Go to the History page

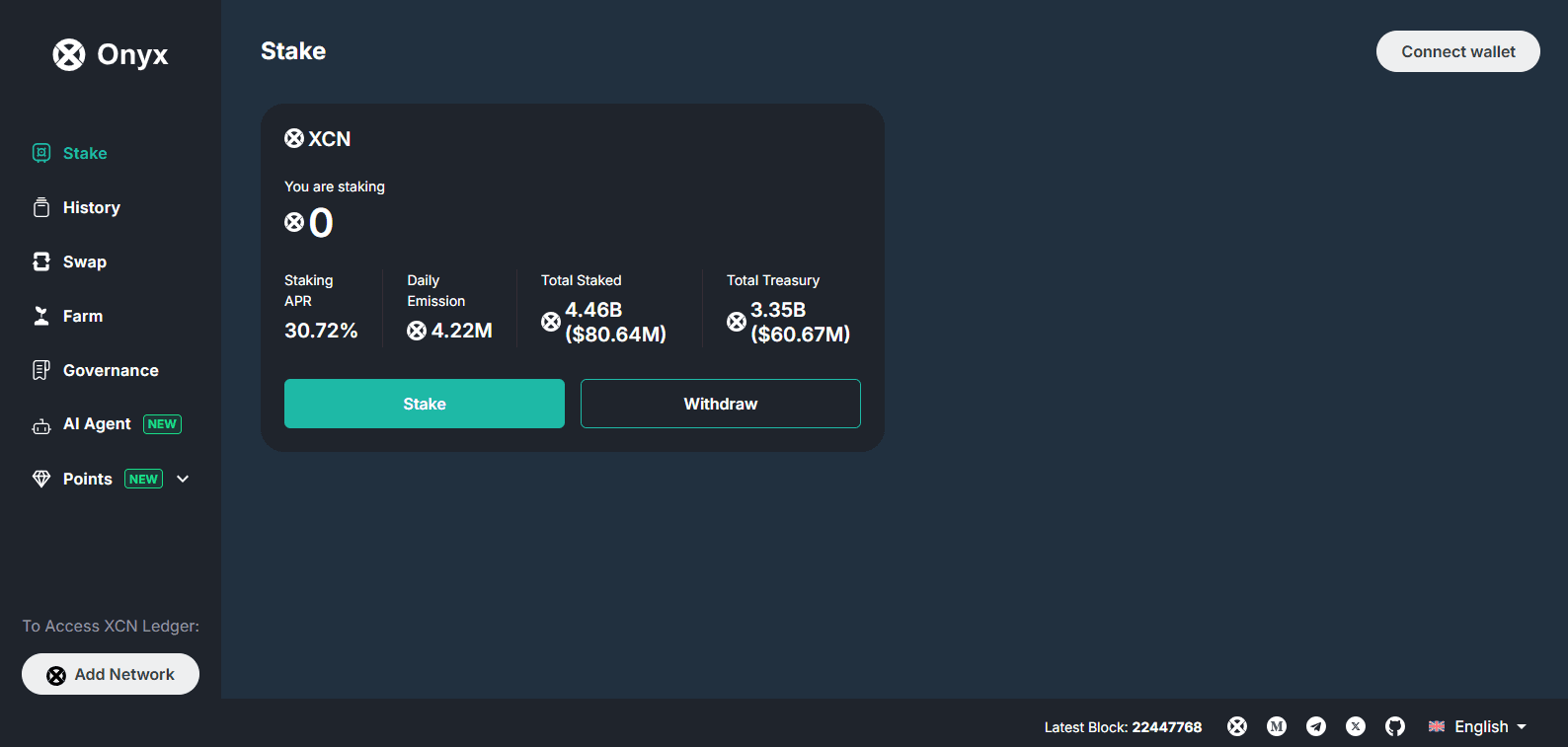[x=91, y=207]
